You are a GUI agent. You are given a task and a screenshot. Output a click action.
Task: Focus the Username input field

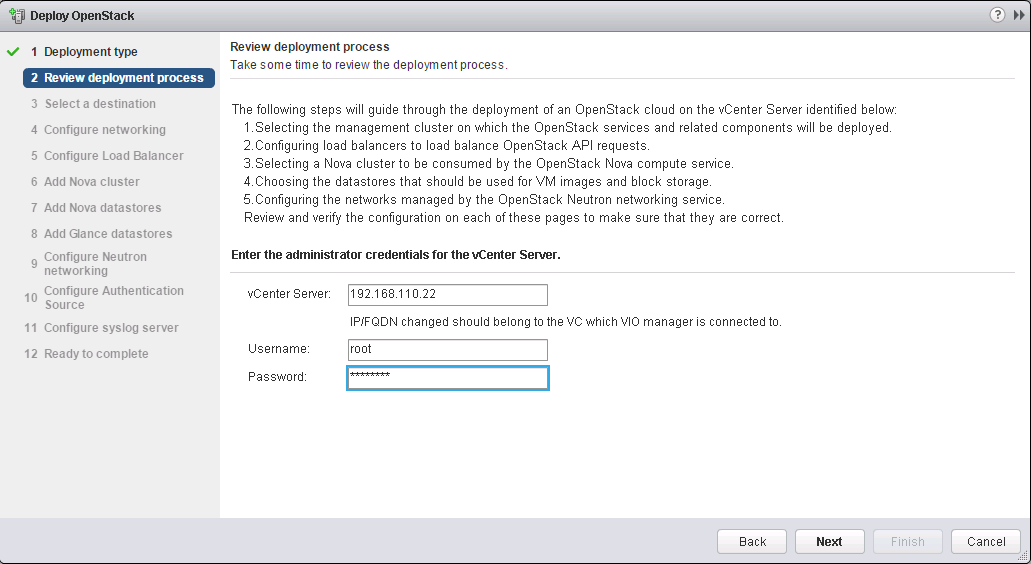coord(447,350)
